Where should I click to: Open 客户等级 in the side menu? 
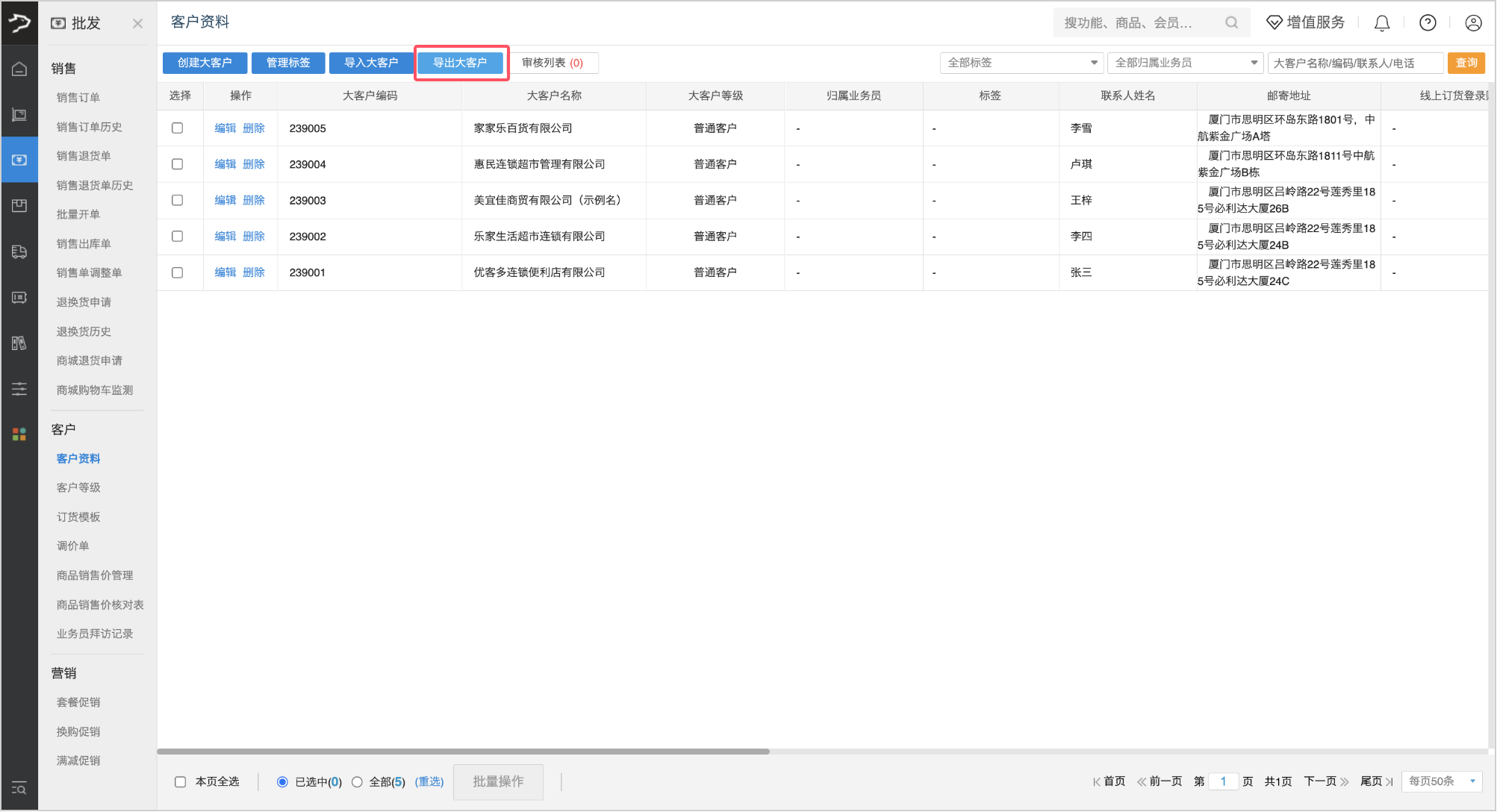(x=78, y=487)
